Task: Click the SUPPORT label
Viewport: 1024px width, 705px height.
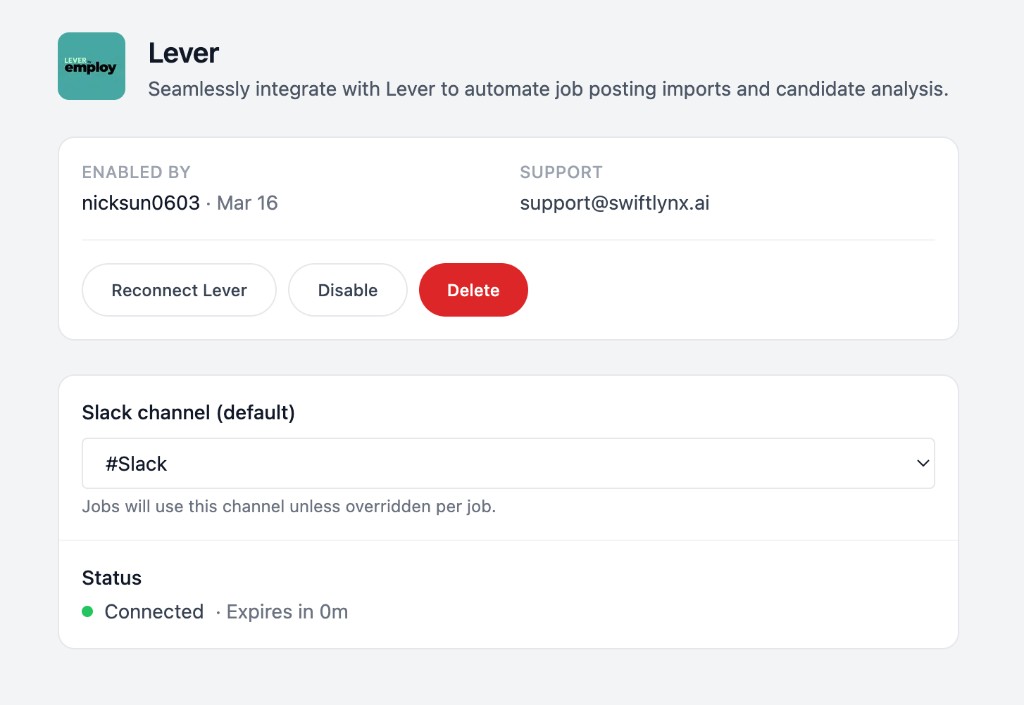Action: (x=561, y=172)
